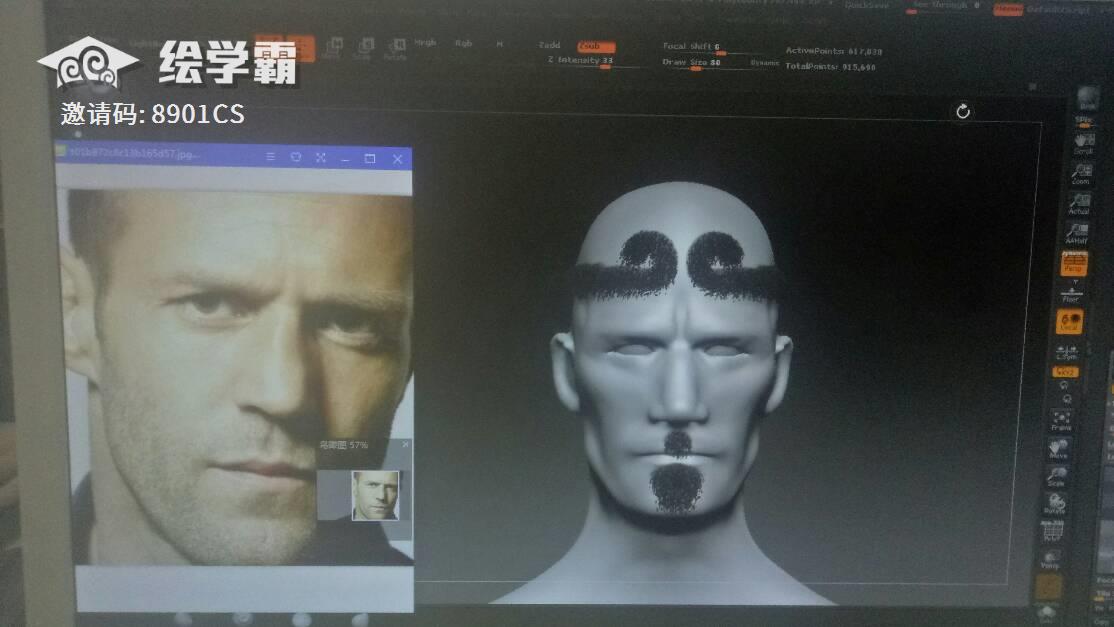Select the M material mode button

499,44
